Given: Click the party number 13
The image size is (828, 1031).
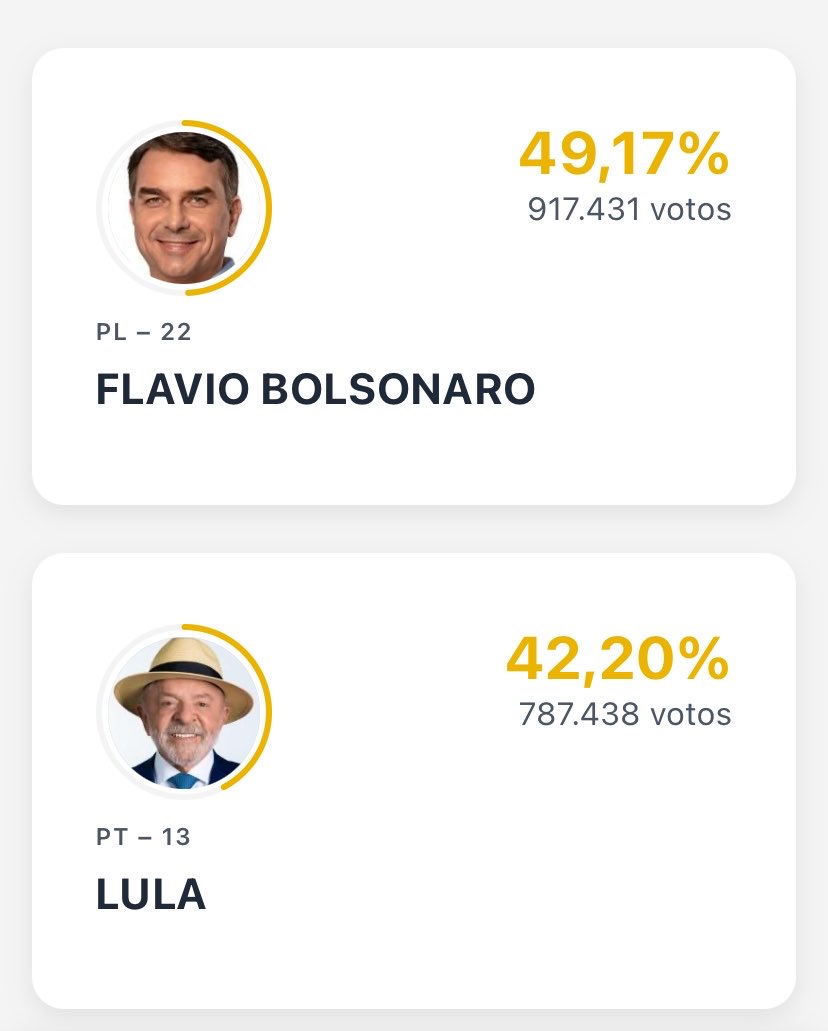Looking at the screenshot, I should pos(176,837).
